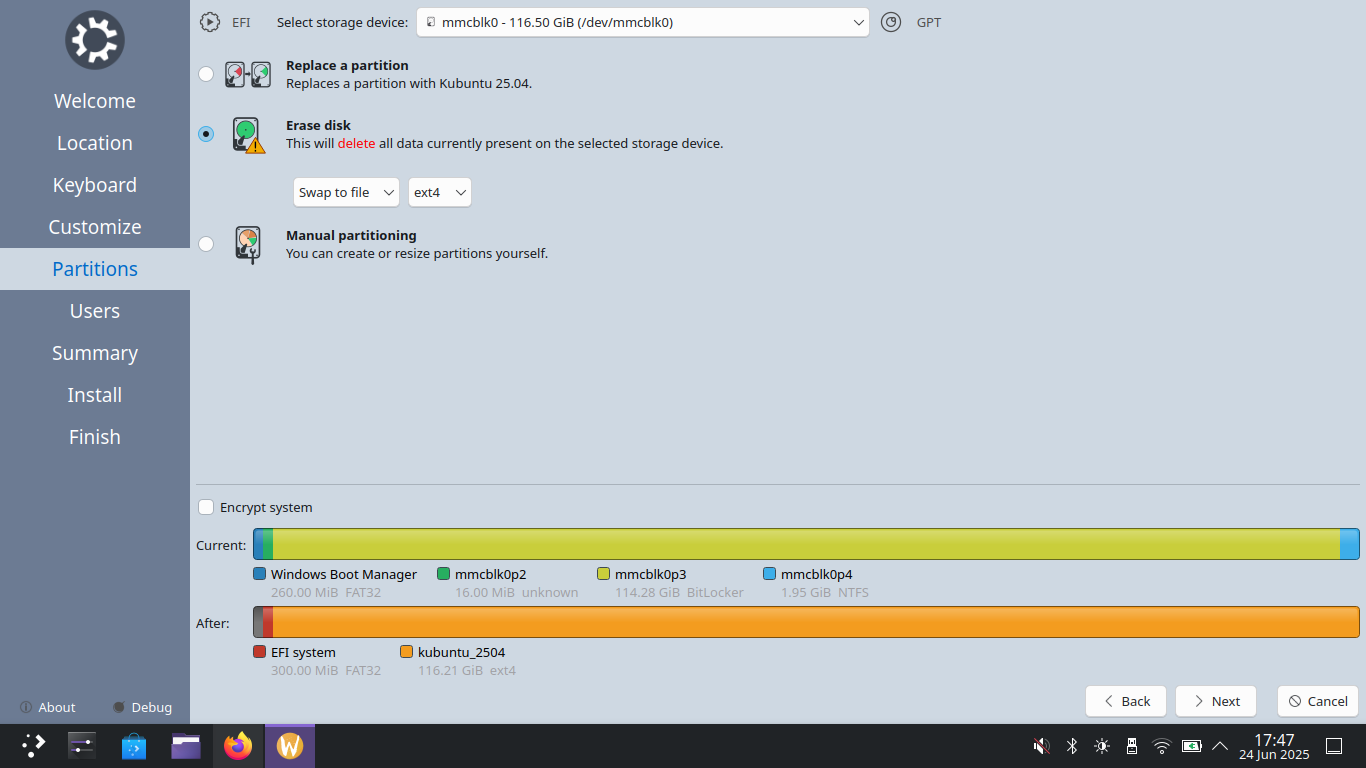
Task: Go to the Partitions step
Action: tap(95, 269)
